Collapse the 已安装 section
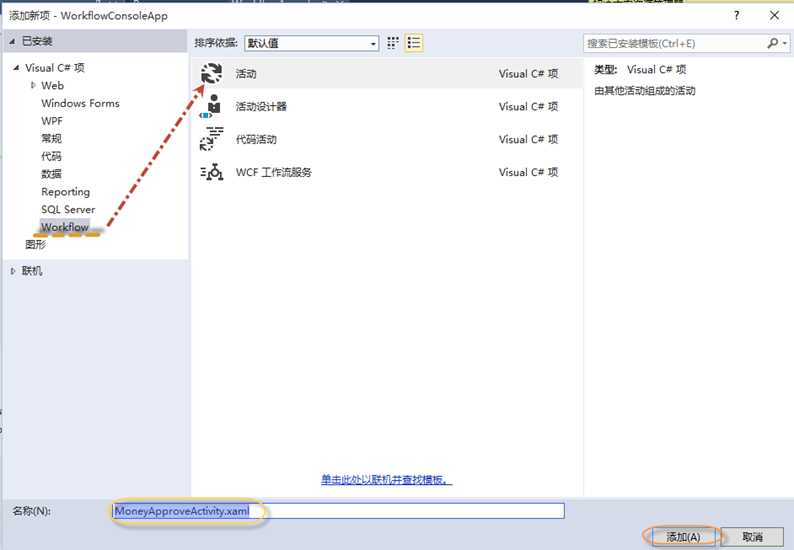The image size is (794, 550). (12, 42)
